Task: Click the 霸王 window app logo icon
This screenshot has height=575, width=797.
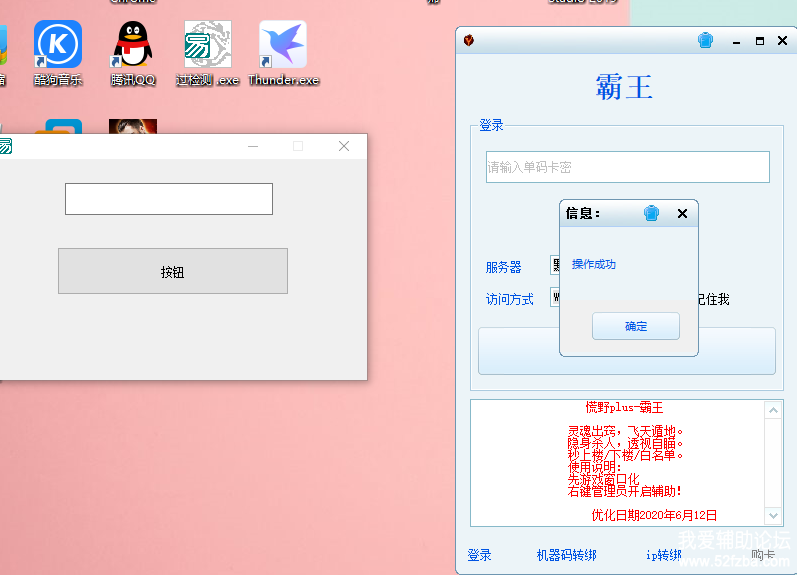Action: pos(469,40)
